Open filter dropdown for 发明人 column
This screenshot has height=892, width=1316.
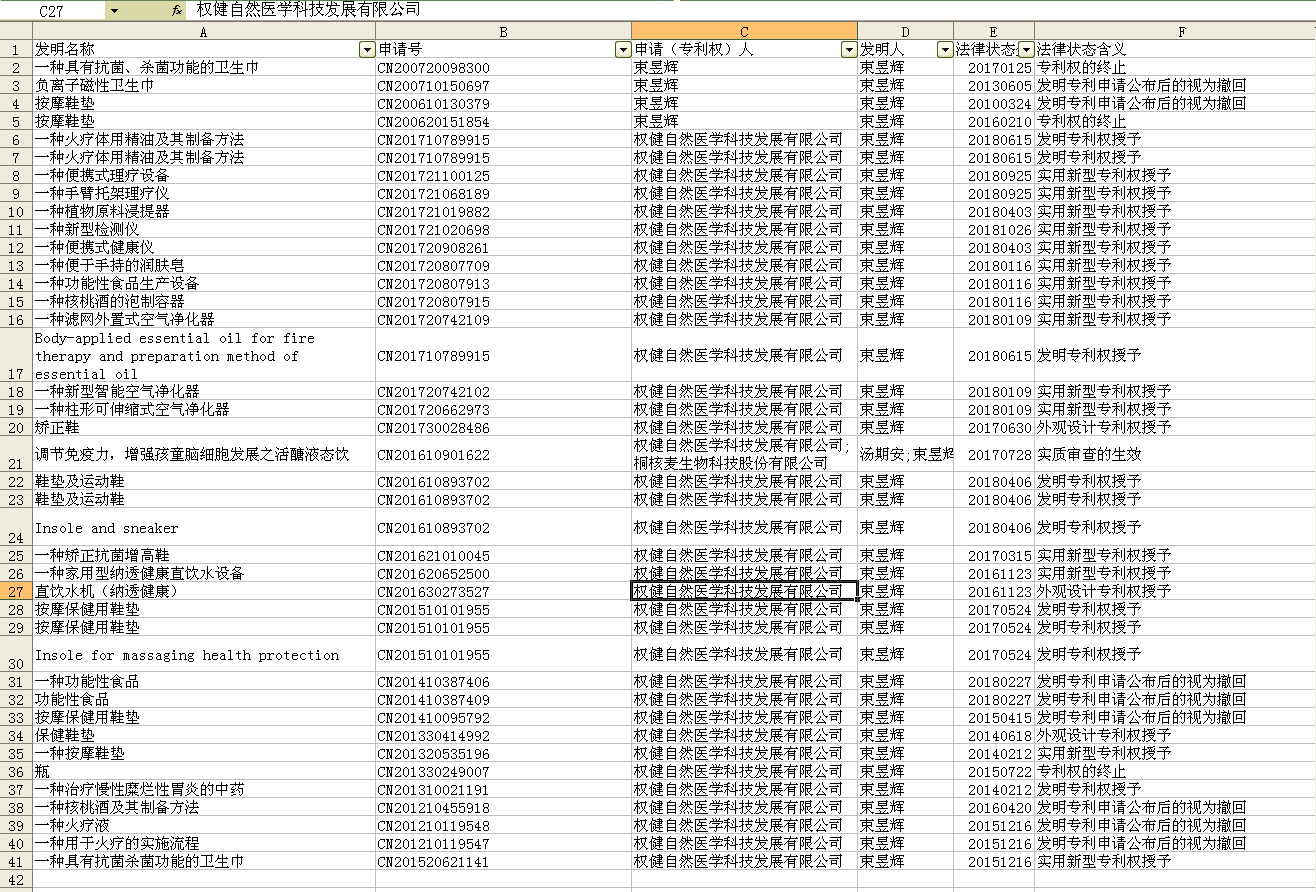coord(944,50)
